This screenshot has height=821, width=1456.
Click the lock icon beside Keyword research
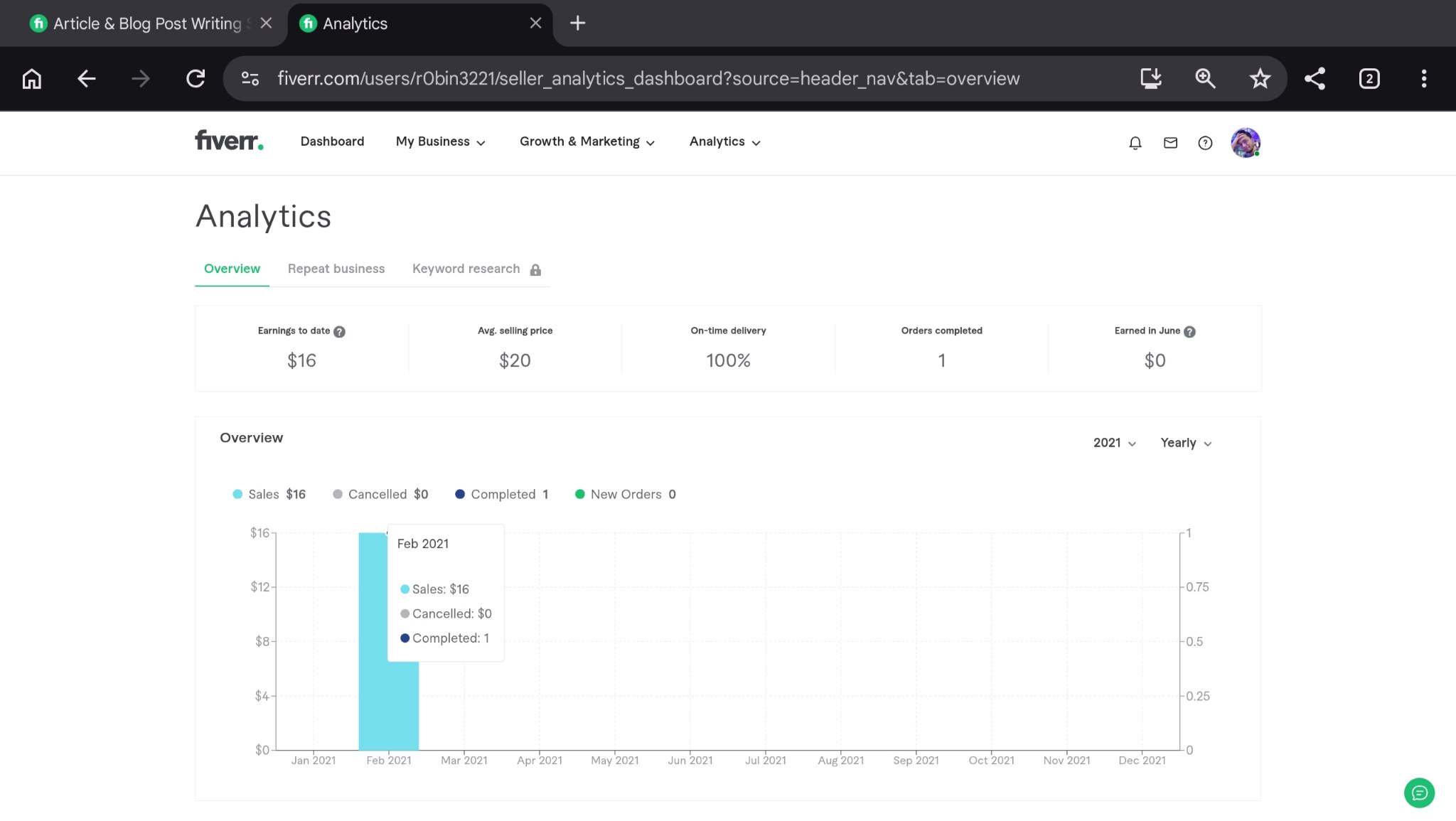[535, 270]
